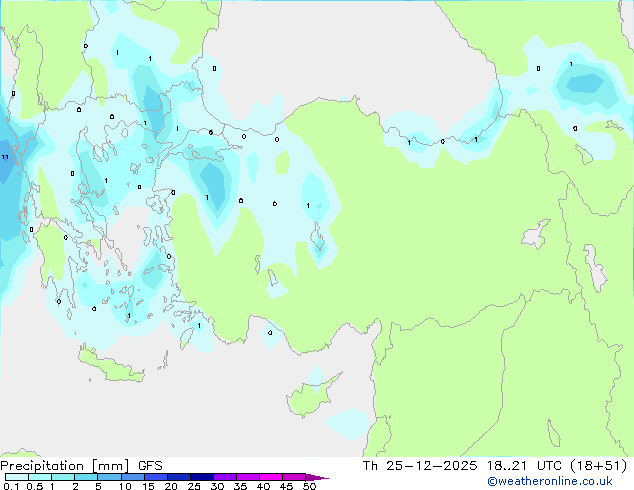Click the '50' legend scale label

click(x=309, y=486)
